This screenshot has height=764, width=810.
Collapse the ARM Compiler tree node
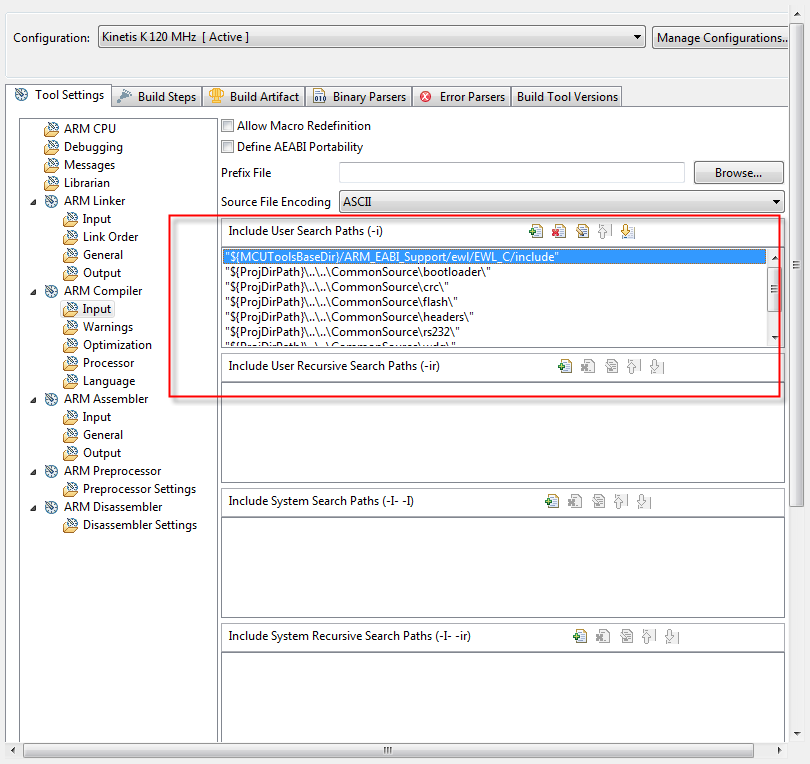[x=34, y=292]
